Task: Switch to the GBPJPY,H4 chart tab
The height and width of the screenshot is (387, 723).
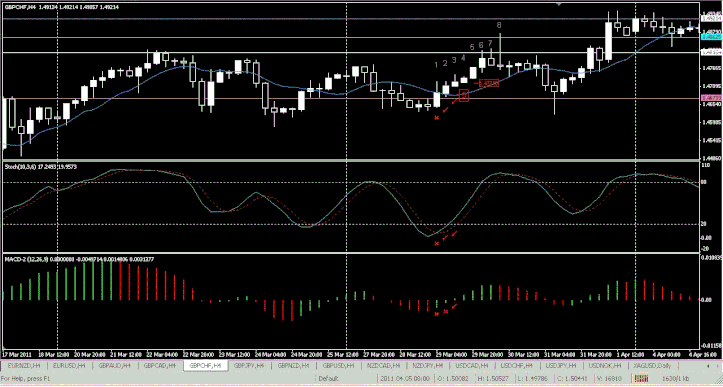Action: (250, 366)
